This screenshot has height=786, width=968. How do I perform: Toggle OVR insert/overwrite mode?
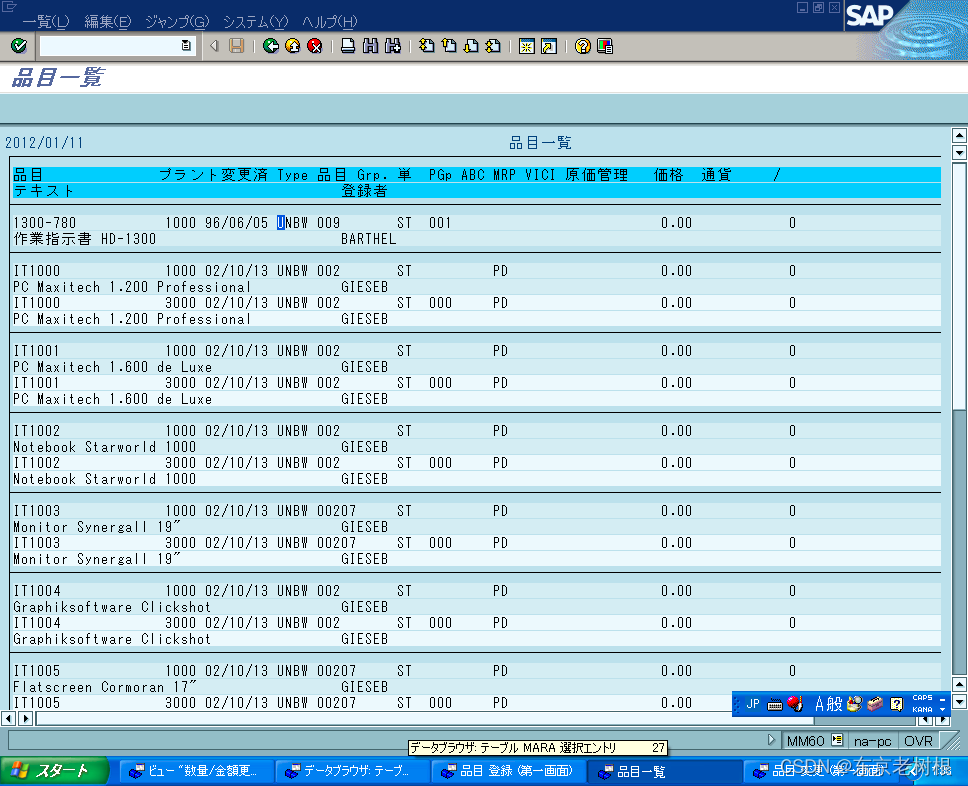918,740
